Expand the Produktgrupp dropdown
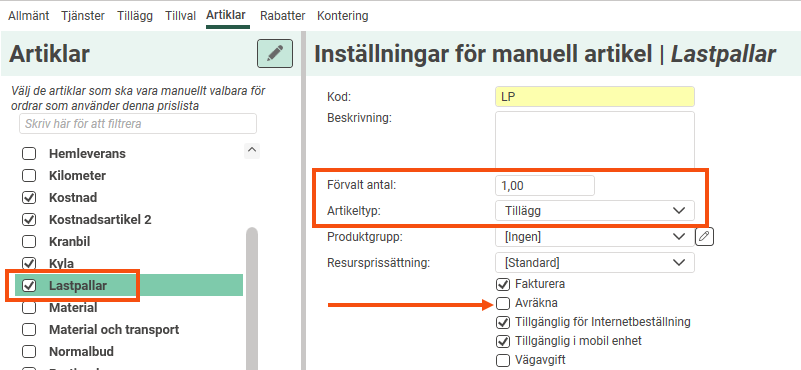The width and height of the screenshot is (801, 370). 595,237
